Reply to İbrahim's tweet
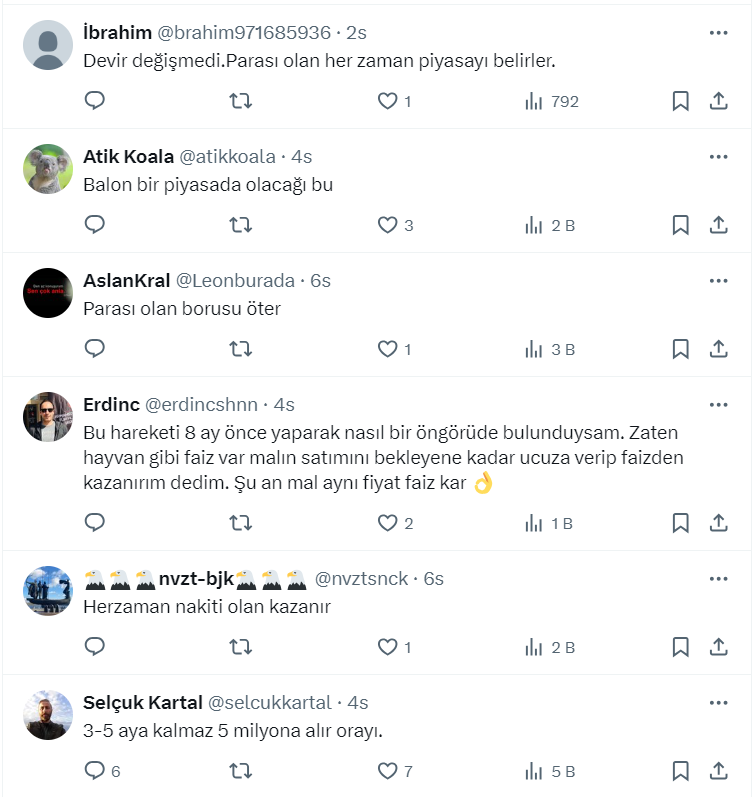 pyautogui.click(x=95, y=101)
